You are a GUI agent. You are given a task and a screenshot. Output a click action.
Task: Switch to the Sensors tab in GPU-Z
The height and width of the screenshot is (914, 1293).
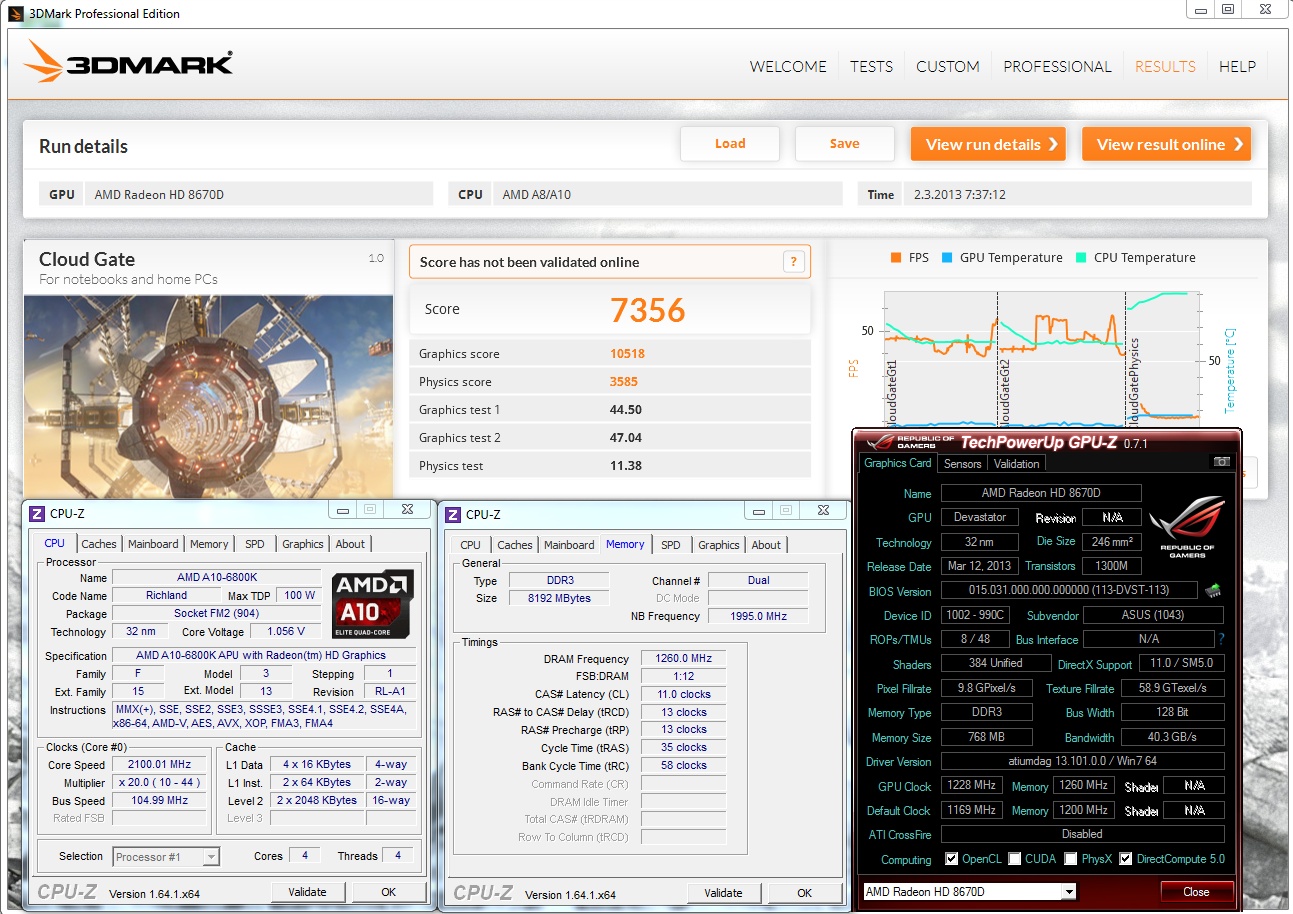[963, 464]
